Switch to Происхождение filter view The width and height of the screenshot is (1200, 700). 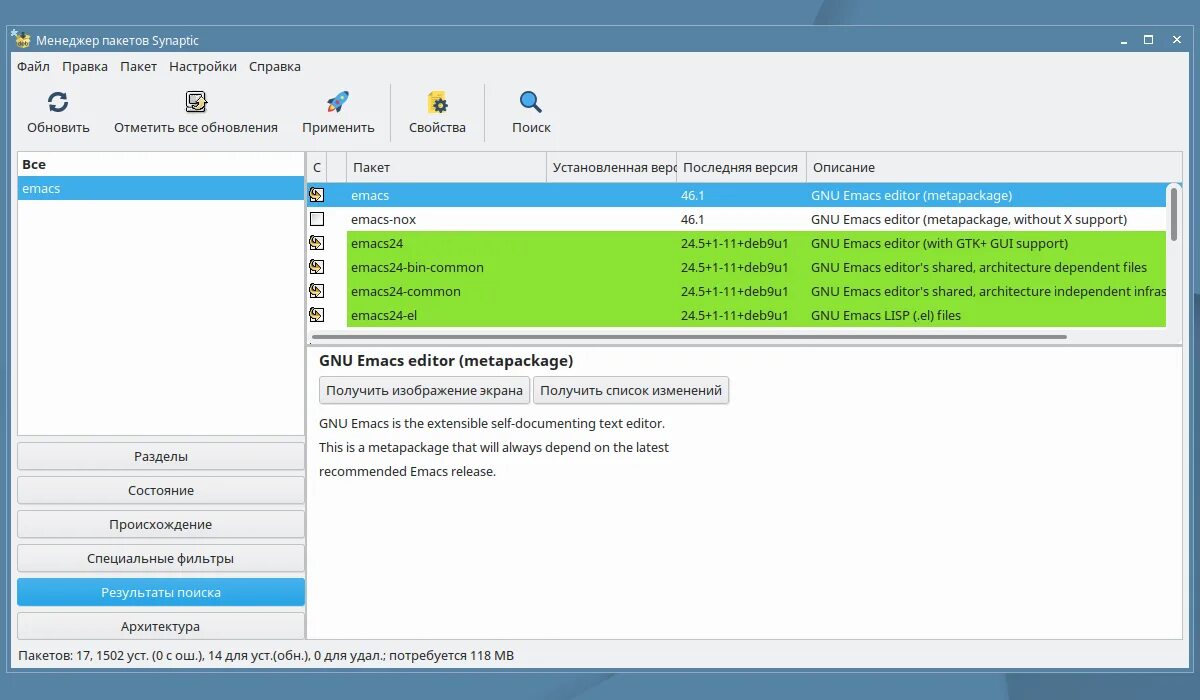tap(161, 524)
